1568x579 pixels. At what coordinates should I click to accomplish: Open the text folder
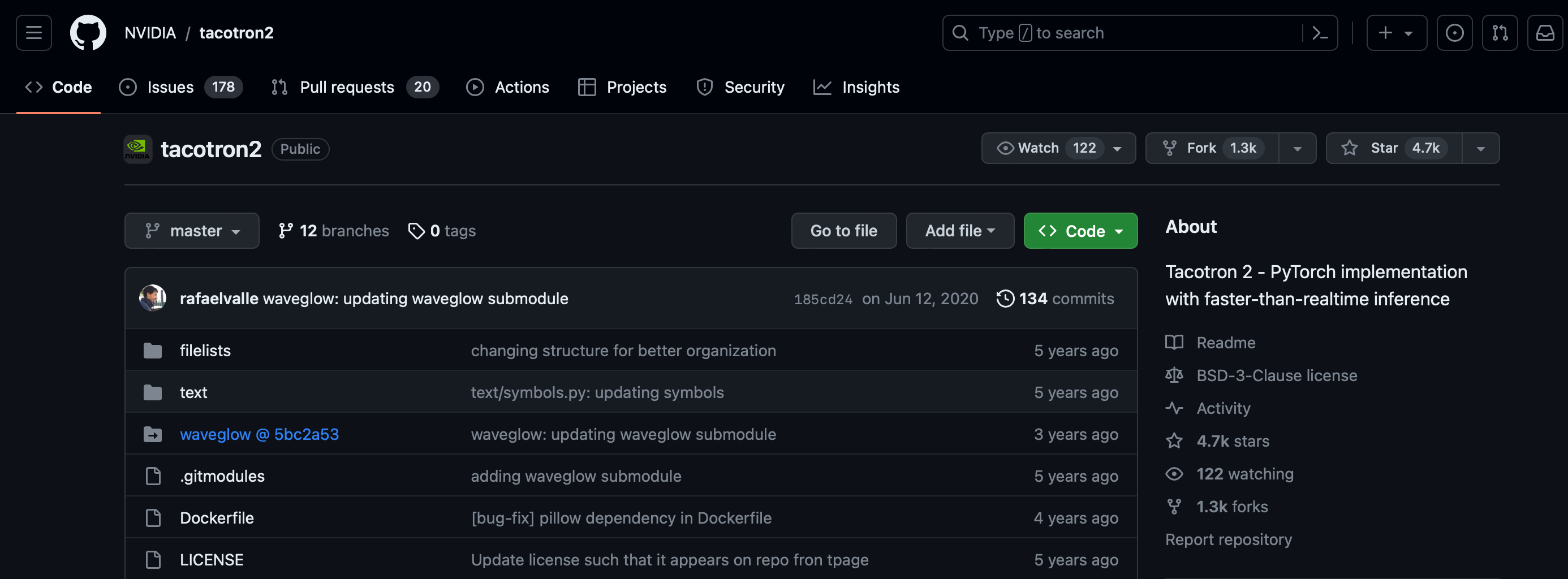[x=193, y=393]
